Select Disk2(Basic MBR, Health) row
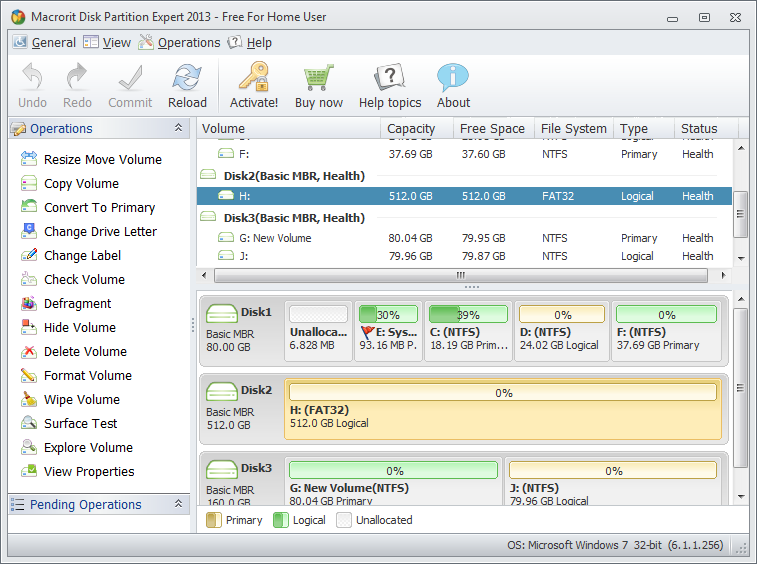The width and height of the screenshot is (757, 564). click(464, 176)
